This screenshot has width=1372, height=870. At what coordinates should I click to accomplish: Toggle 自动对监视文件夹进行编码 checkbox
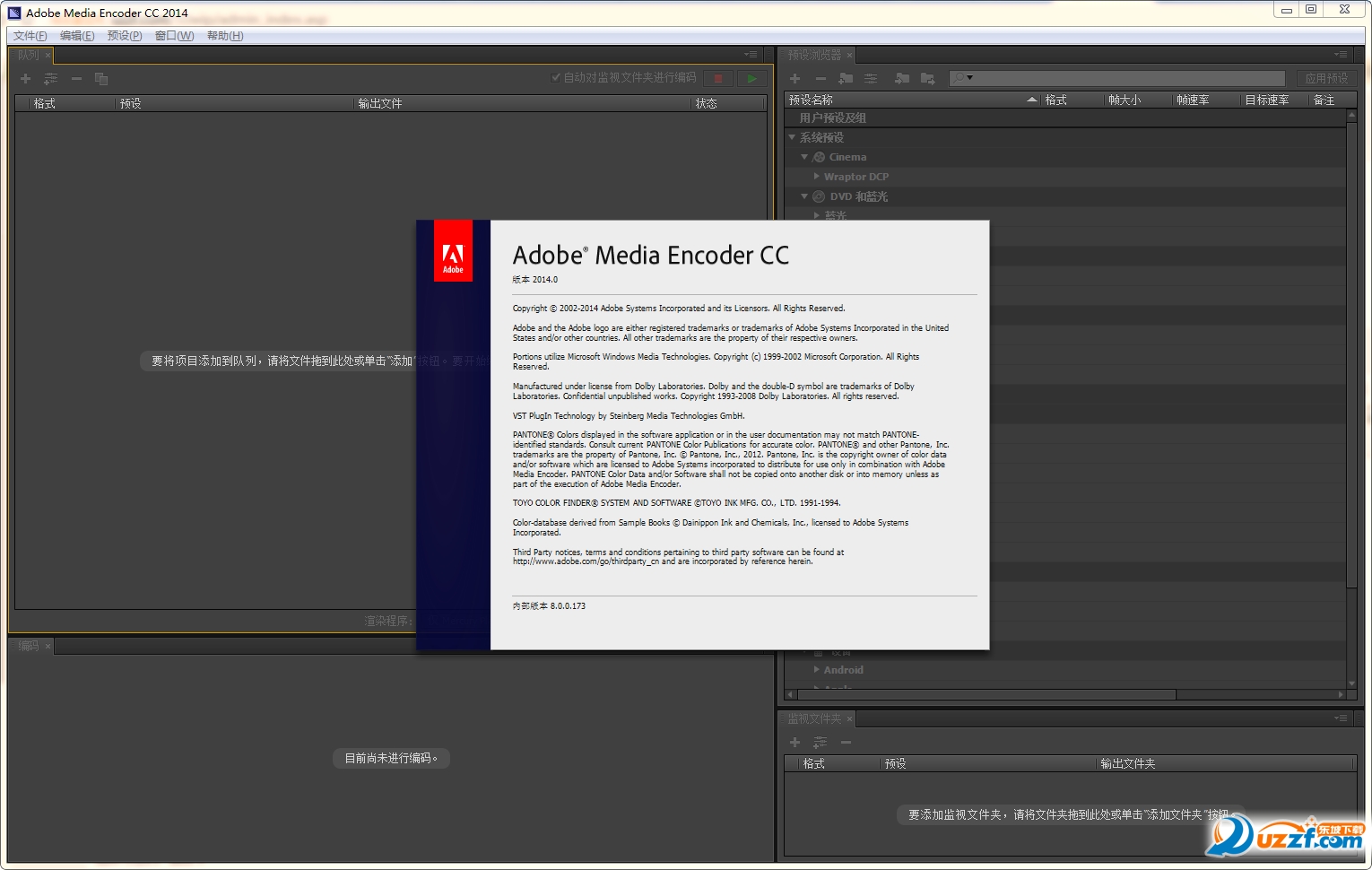pyautogui.click(x=556, y=78)
